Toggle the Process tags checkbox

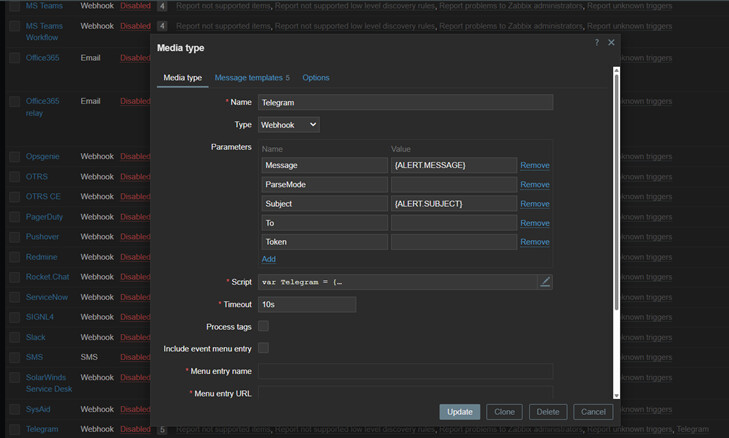(x=263, y=326)
